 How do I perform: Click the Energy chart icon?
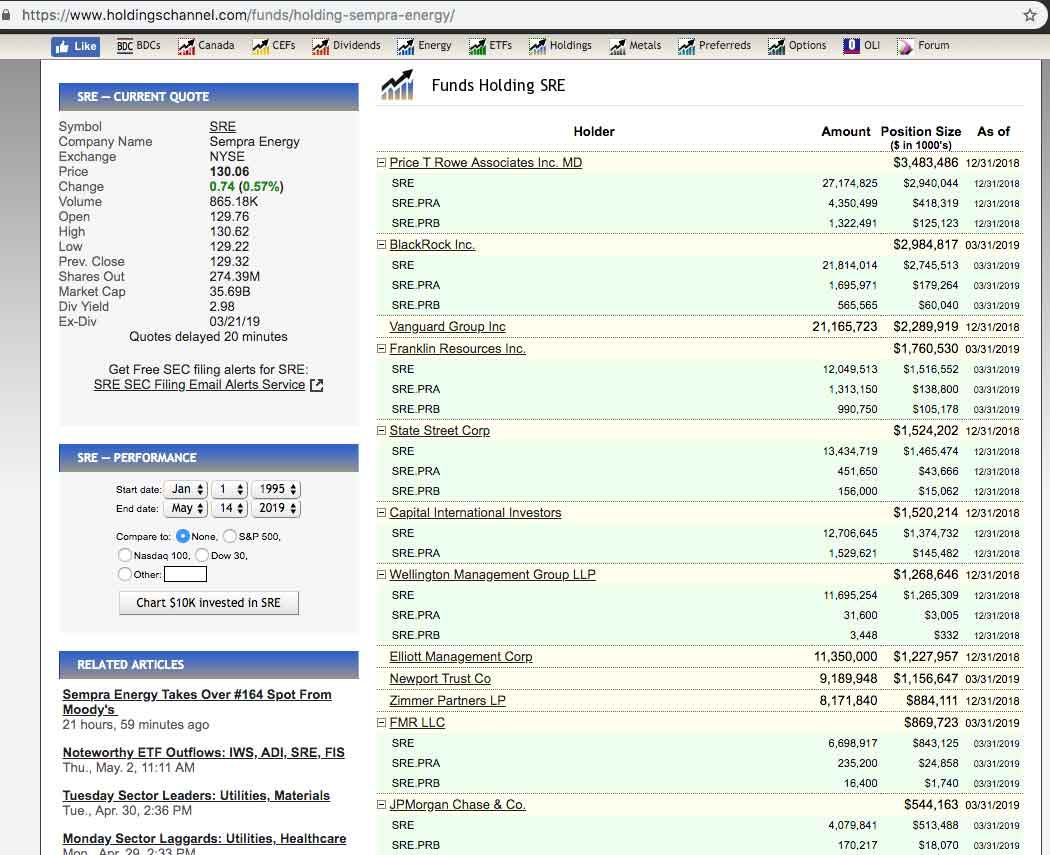tap(406, 46)
